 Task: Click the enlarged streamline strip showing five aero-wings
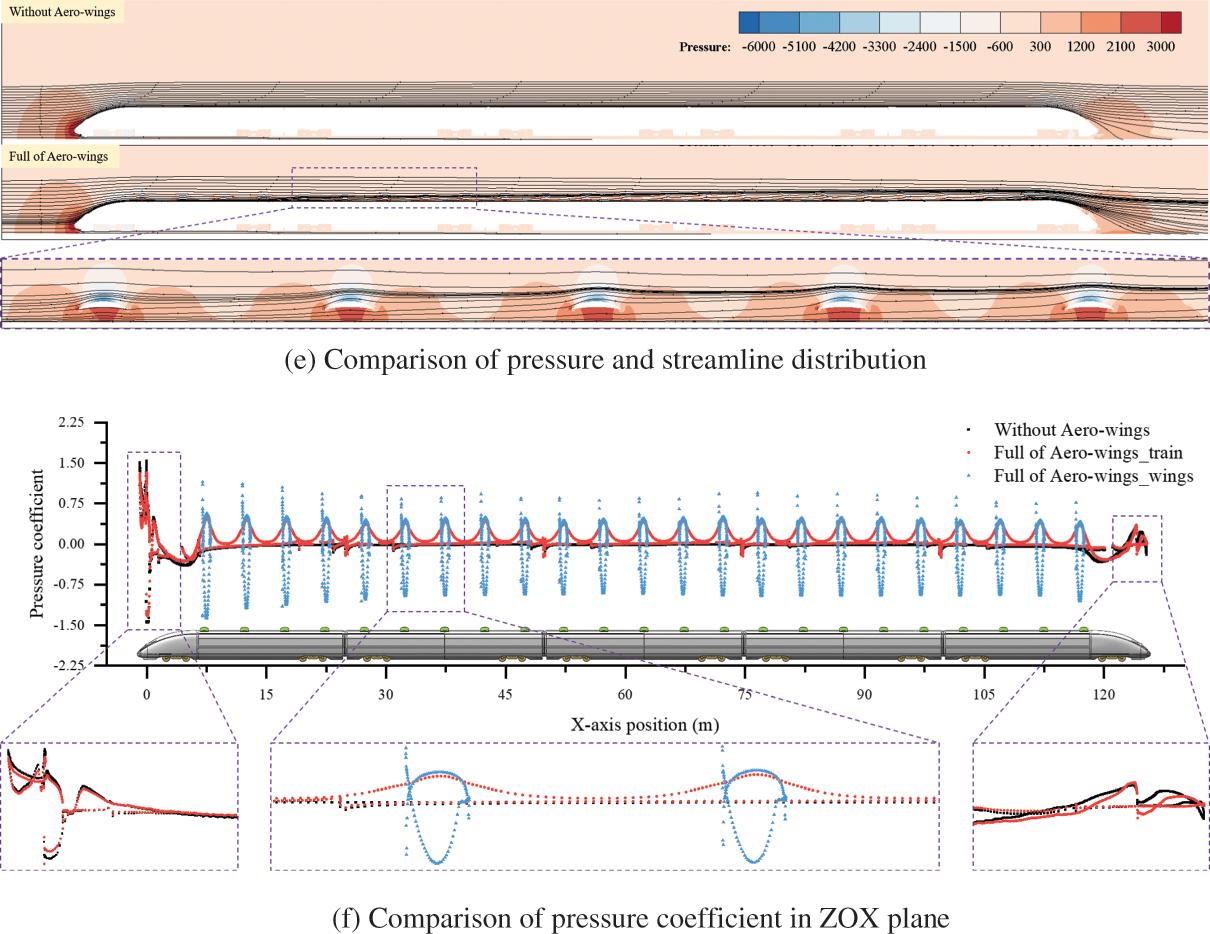(x=605, y=293)
